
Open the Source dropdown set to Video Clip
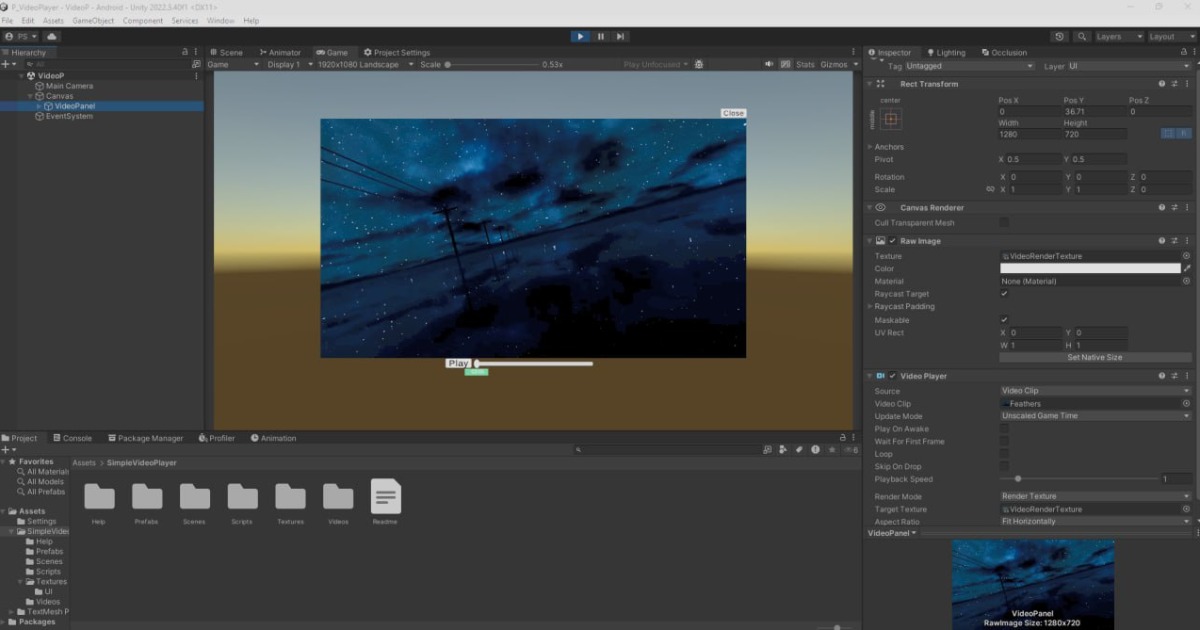click(1095, 390)
